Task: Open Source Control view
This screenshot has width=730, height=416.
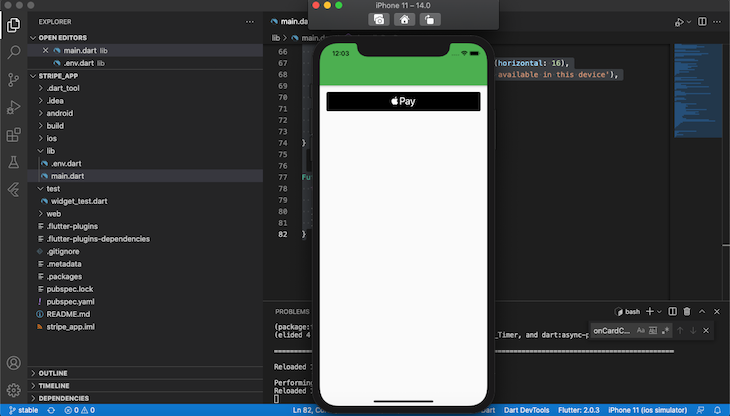Action: (14, 80)
